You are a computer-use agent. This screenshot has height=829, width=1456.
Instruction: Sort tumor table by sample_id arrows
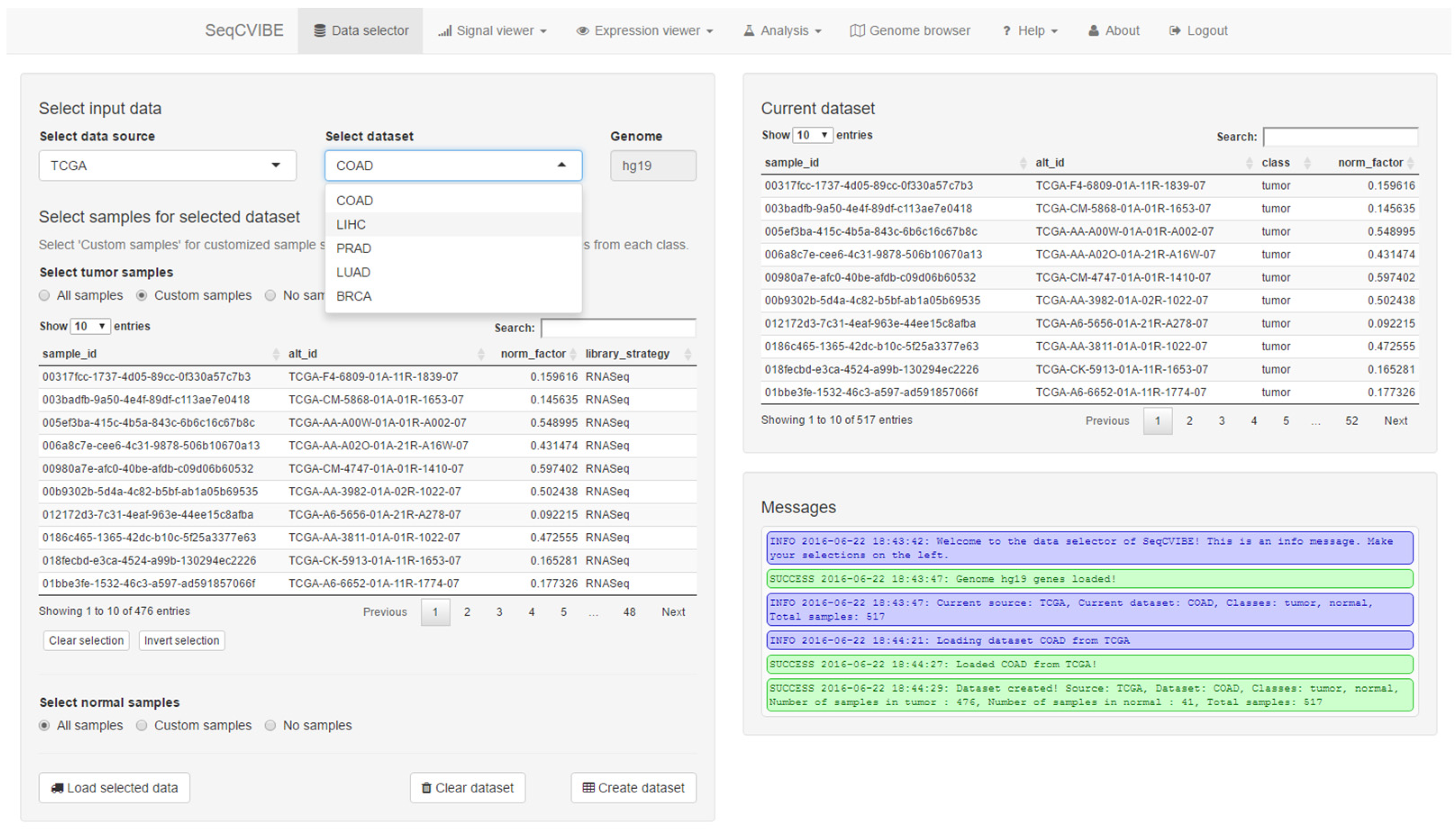276,354
